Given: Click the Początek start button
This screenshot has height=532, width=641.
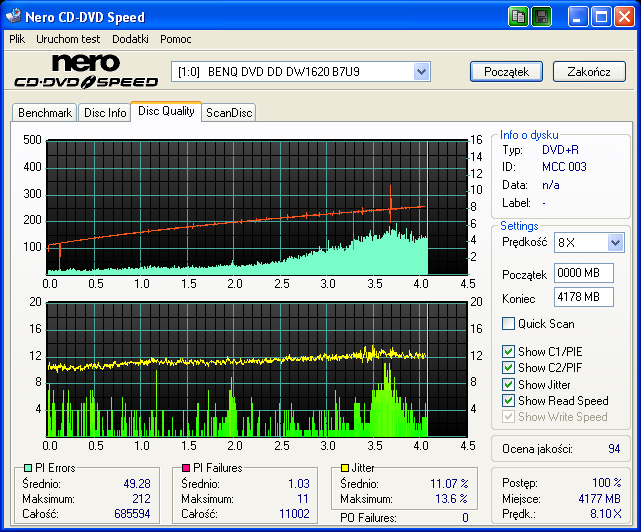Looking at the screenshot, I should coord(506,72).
